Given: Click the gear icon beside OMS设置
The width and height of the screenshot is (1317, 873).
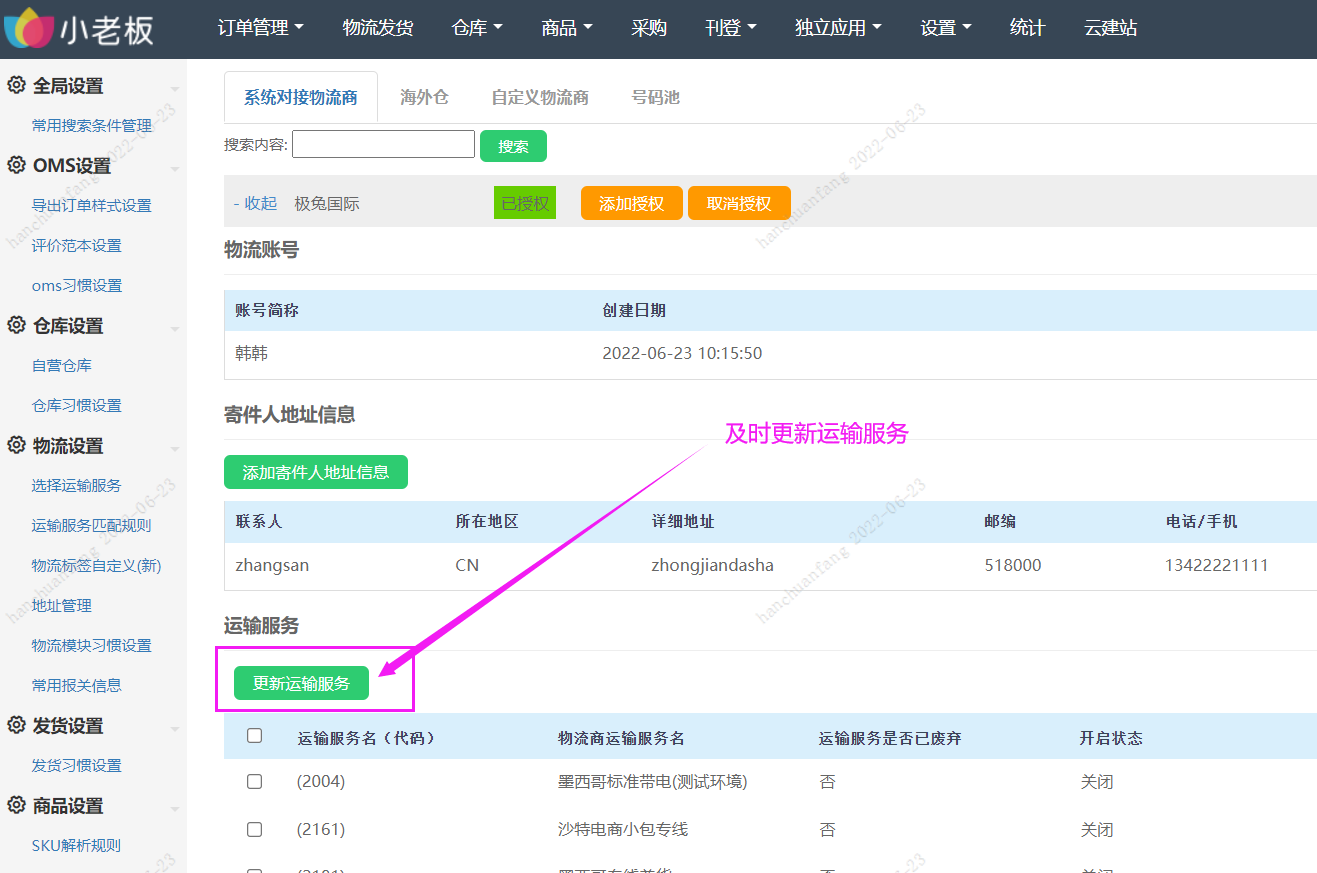Looking at the screenshot, I should pos(16,166).
